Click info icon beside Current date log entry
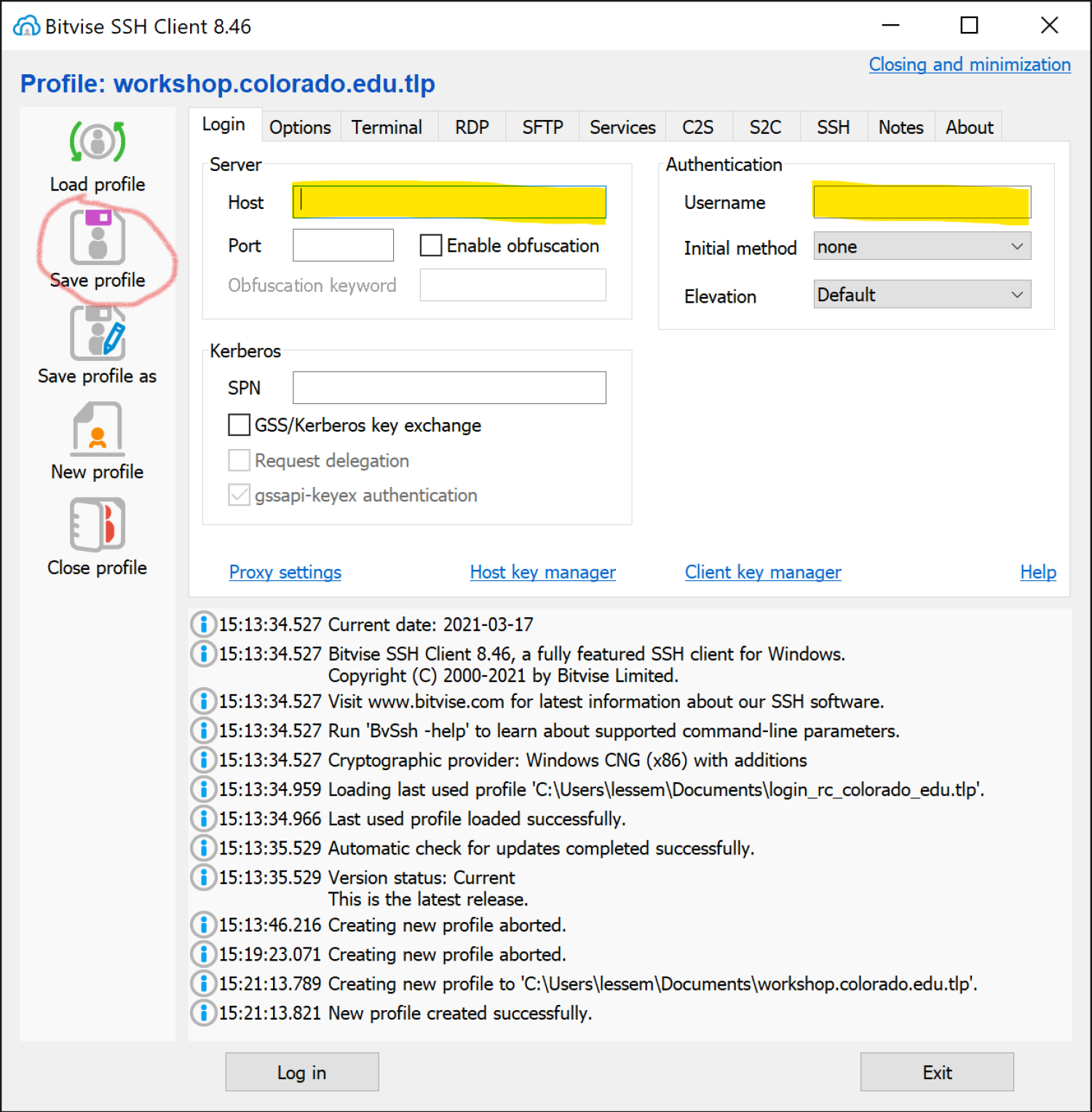 [x=204, y=624]
